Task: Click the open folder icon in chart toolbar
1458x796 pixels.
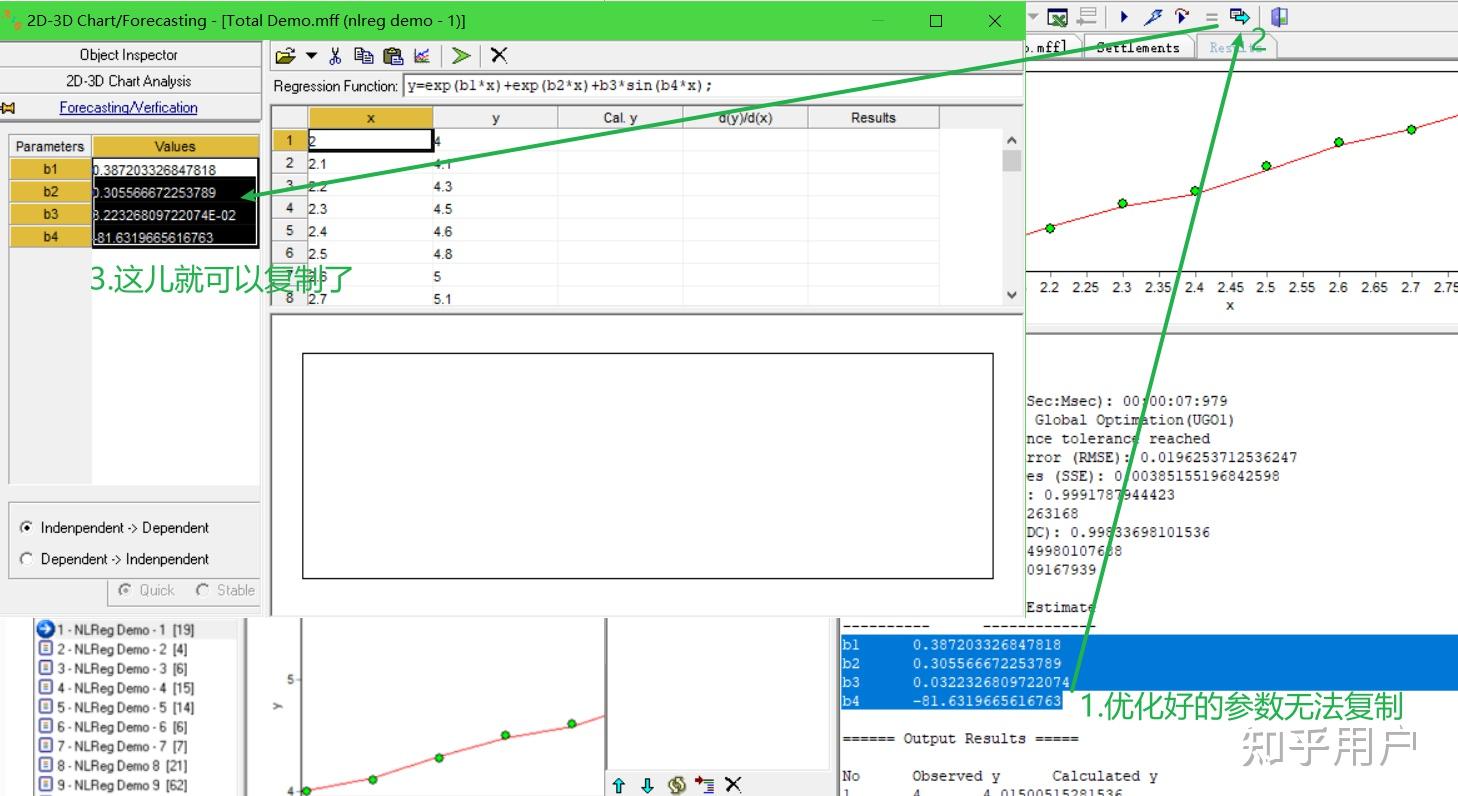Action: pyautogui.click(x=285, y=56)
